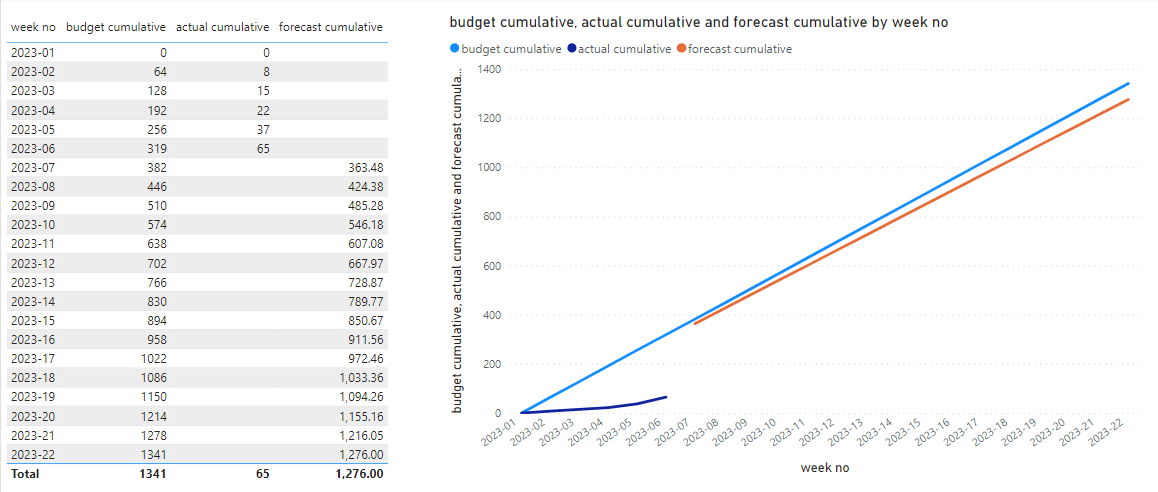Viewport: 1158px width, 492px height.
Task: Click the forecast cumulative legend dot
Action: tap(681, 49)
